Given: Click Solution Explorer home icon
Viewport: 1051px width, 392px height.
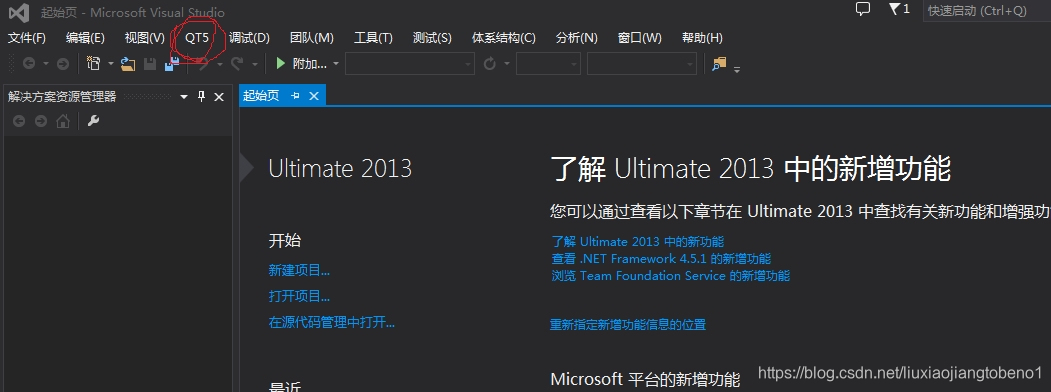Looking at the screenshot, I should tap(62, 121).
